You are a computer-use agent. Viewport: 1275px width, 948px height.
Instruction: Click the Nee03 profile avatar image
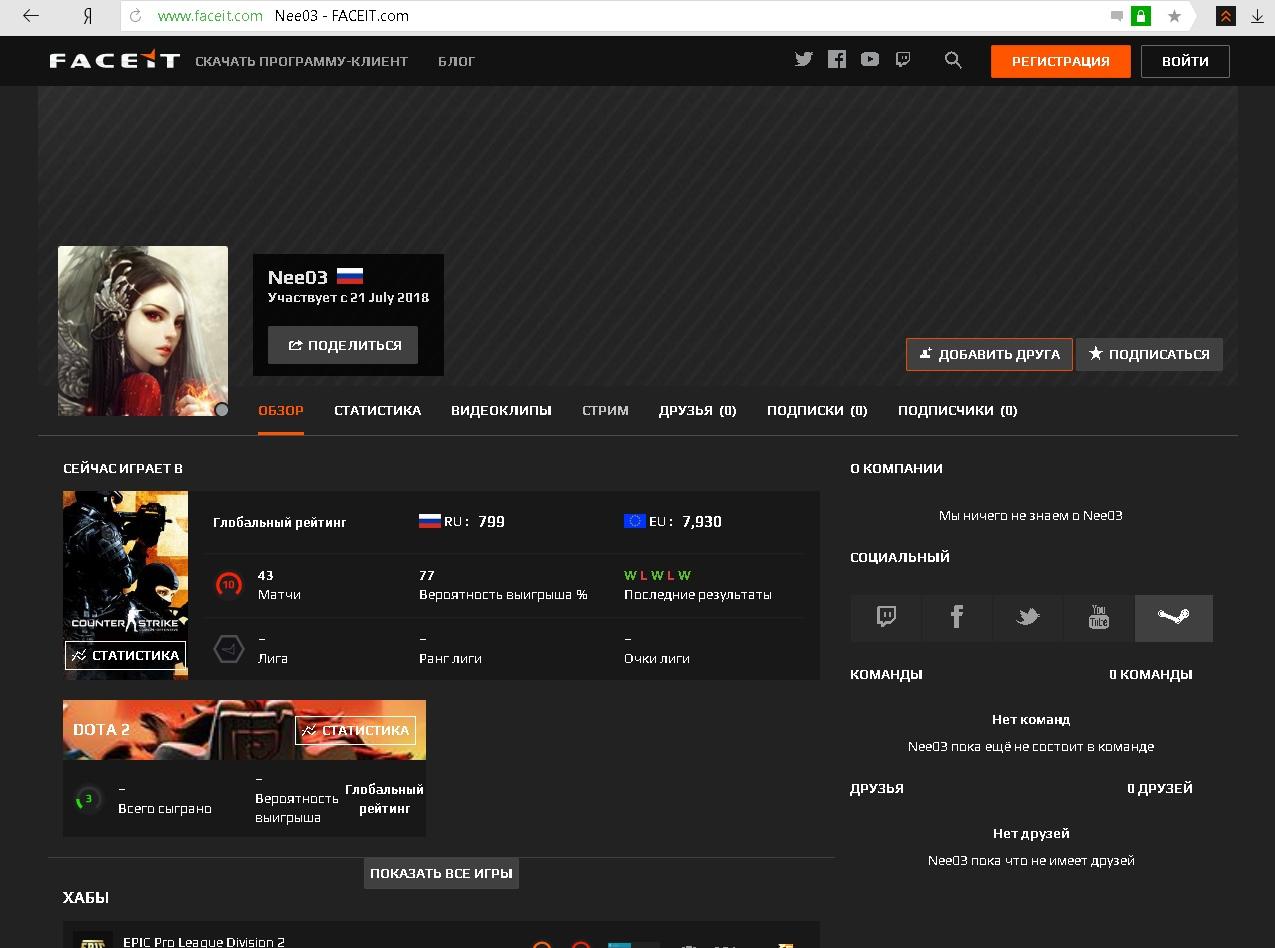(143, 330)
